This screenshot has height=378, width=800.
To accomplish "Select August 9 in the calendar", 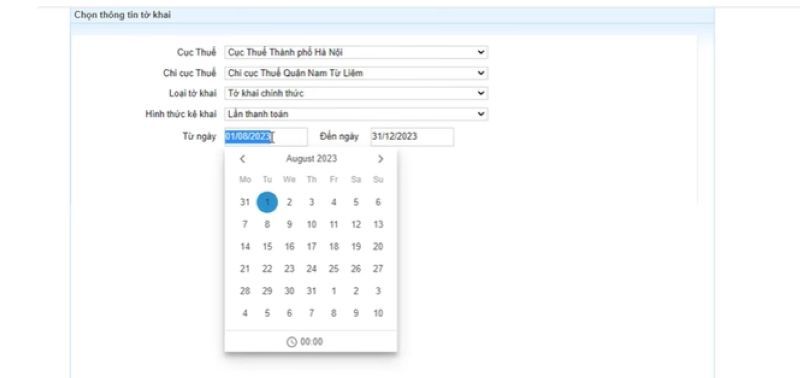I will (x=289, y=224).
